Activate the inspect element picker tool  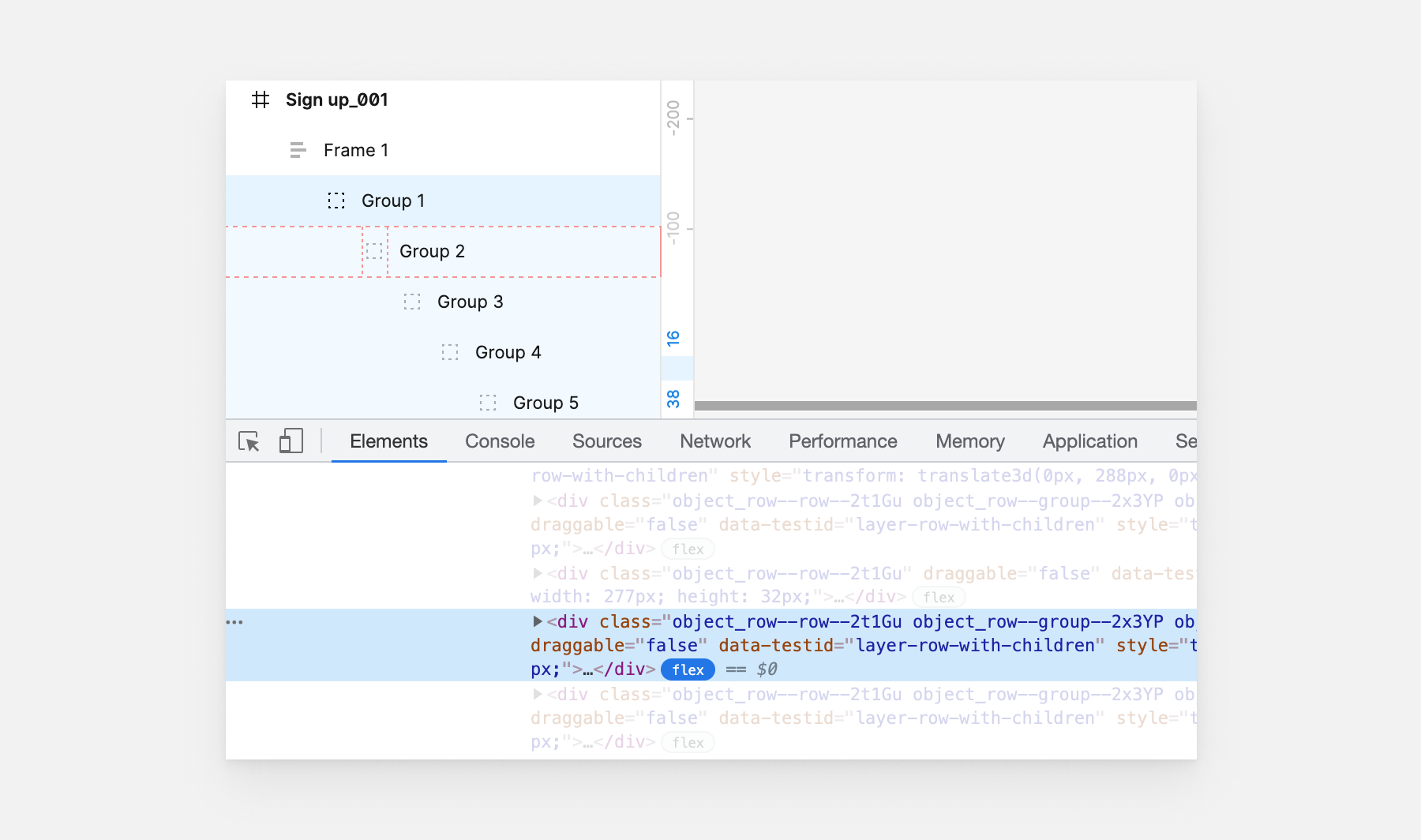(249, 441)
